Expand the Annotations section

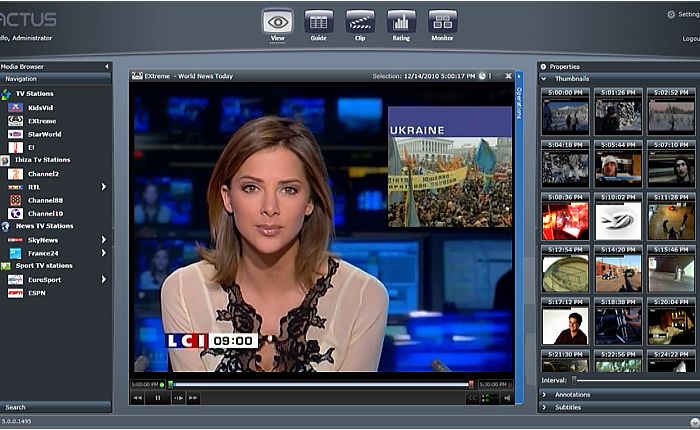click(544, 395)
